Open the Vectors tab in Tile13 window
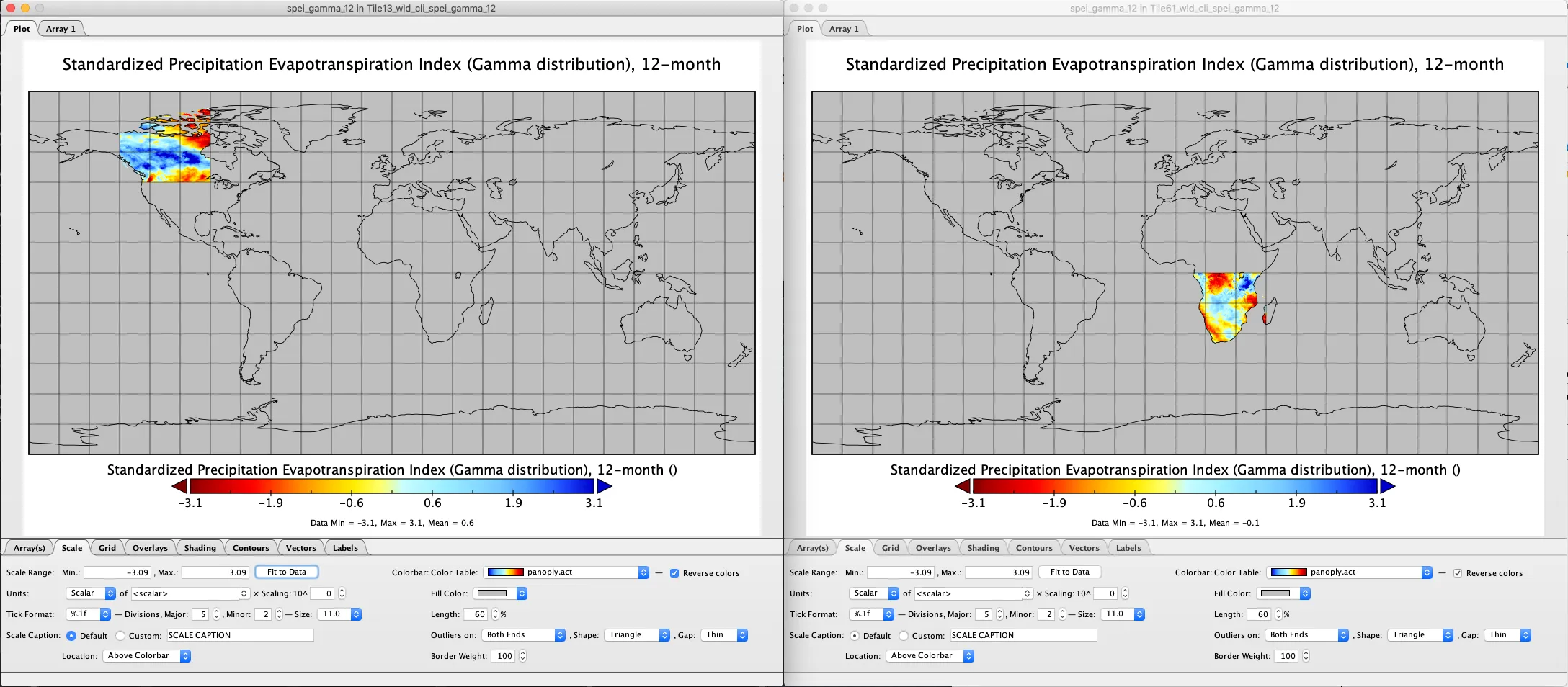The height and width of the screenshot is (687, 1568). click(300, 548)
